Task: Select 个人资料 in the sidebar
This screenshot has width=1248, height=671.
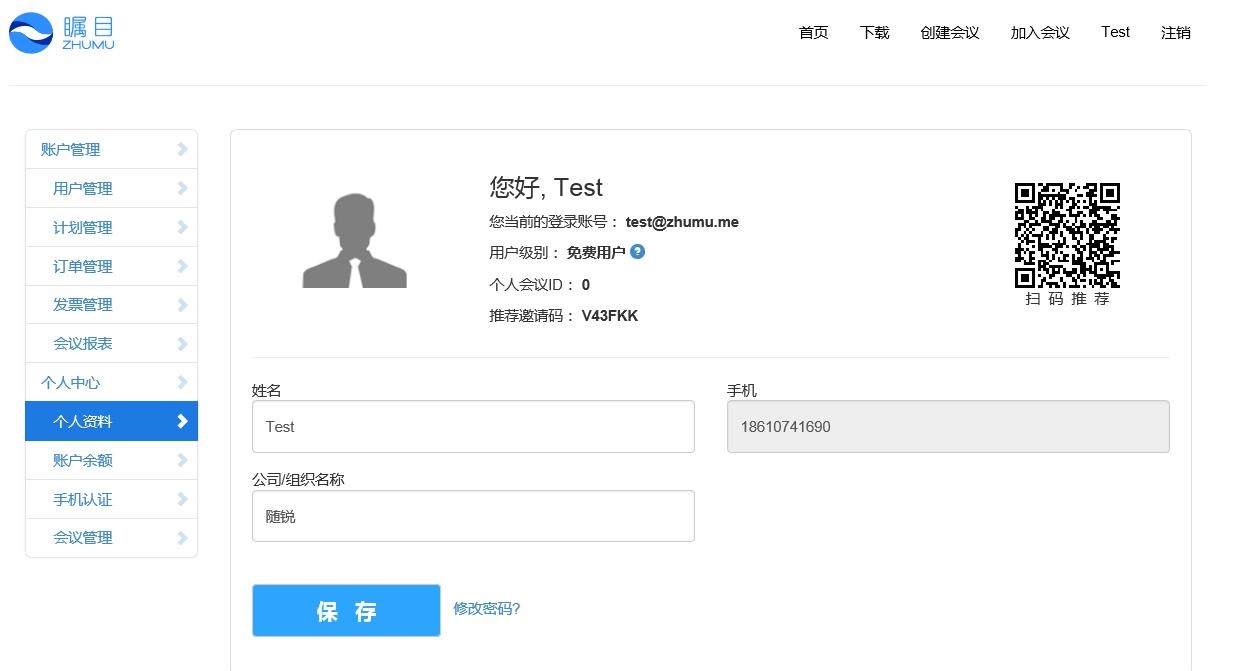Action: point(111,421)
